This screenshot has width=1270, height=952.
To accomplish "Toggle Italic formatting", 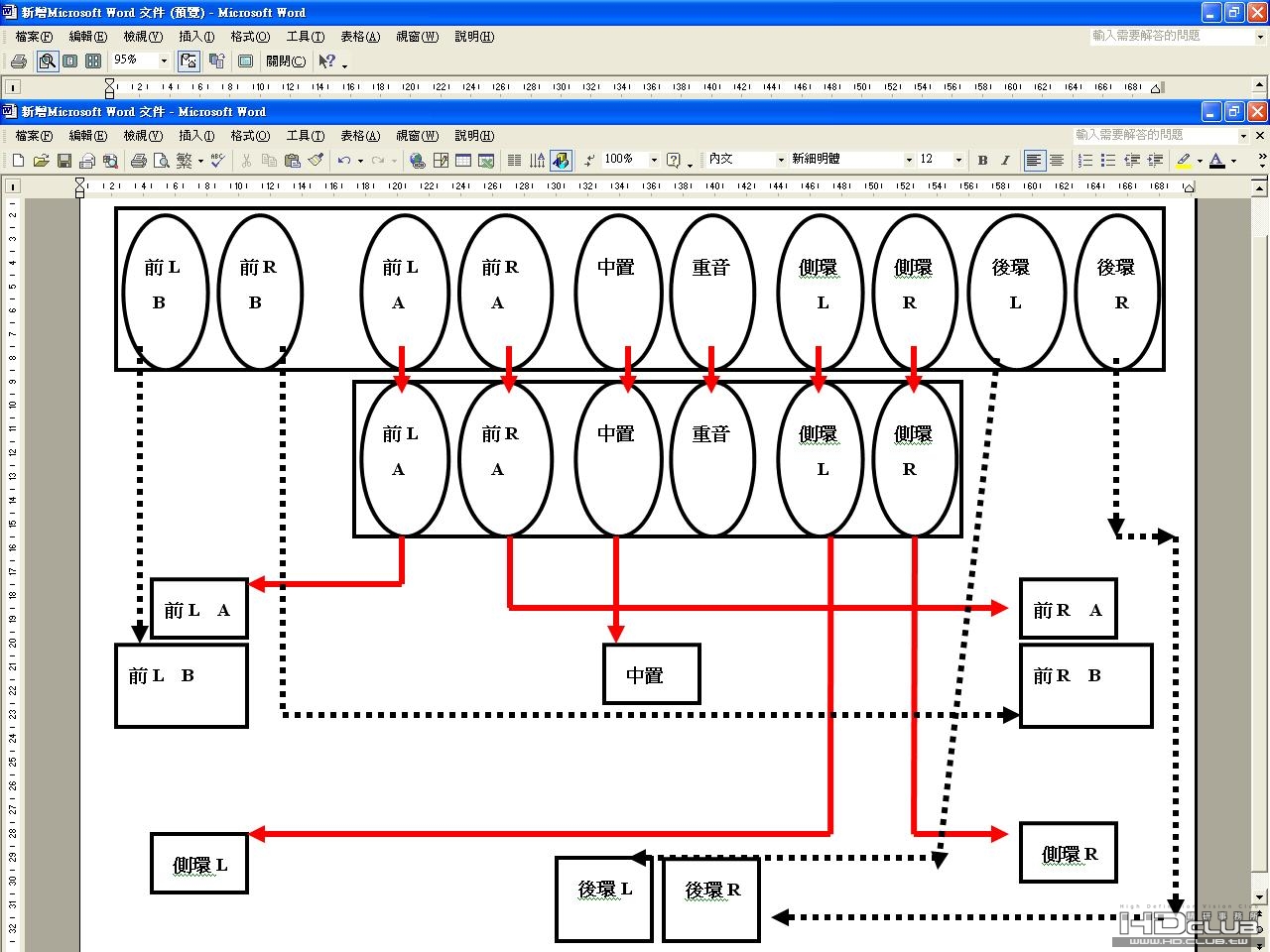I will coord(1005,160).
